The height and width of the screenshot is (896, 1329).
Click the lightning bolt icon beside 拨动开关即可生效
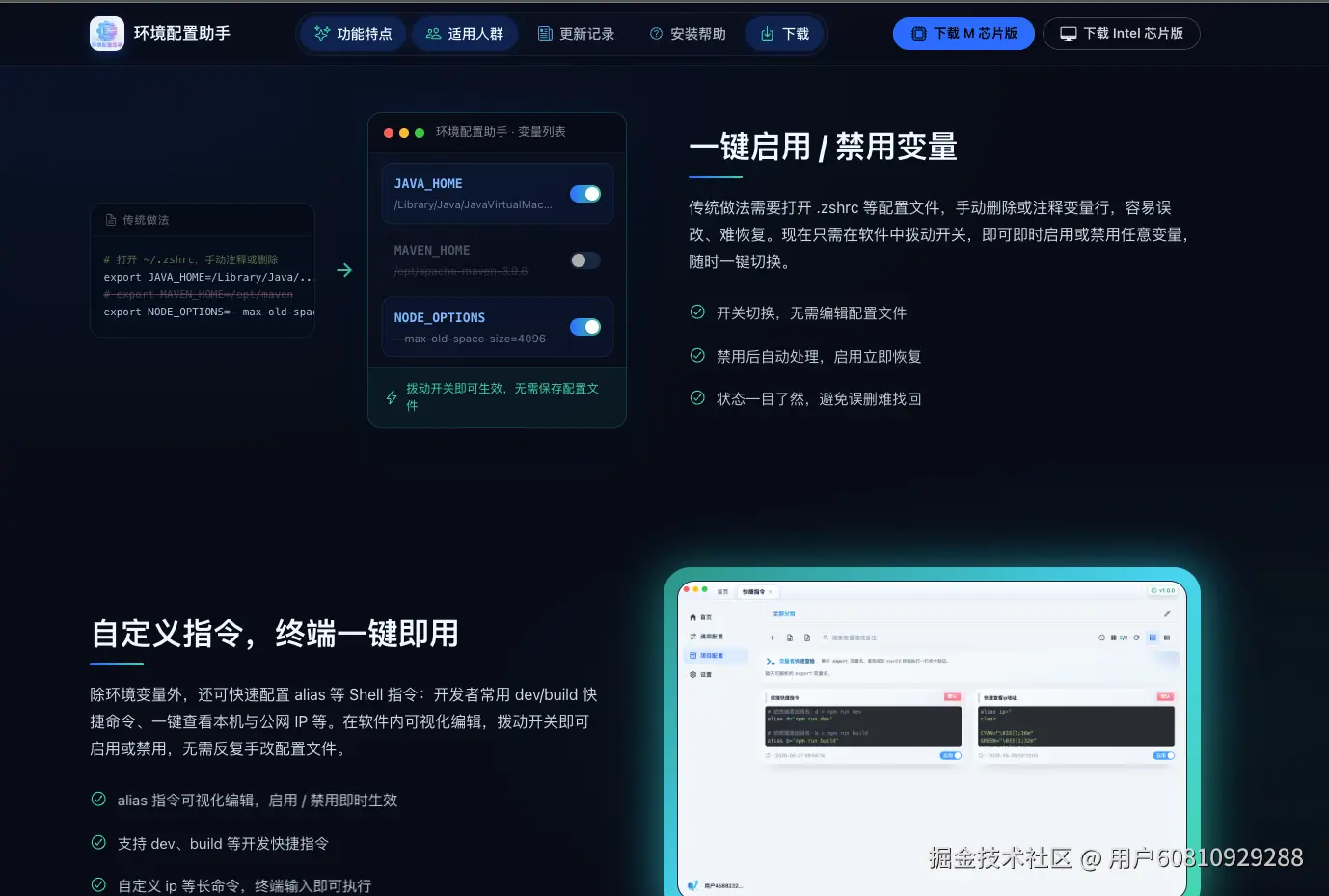pyautogui.click(x=392, y=397)
